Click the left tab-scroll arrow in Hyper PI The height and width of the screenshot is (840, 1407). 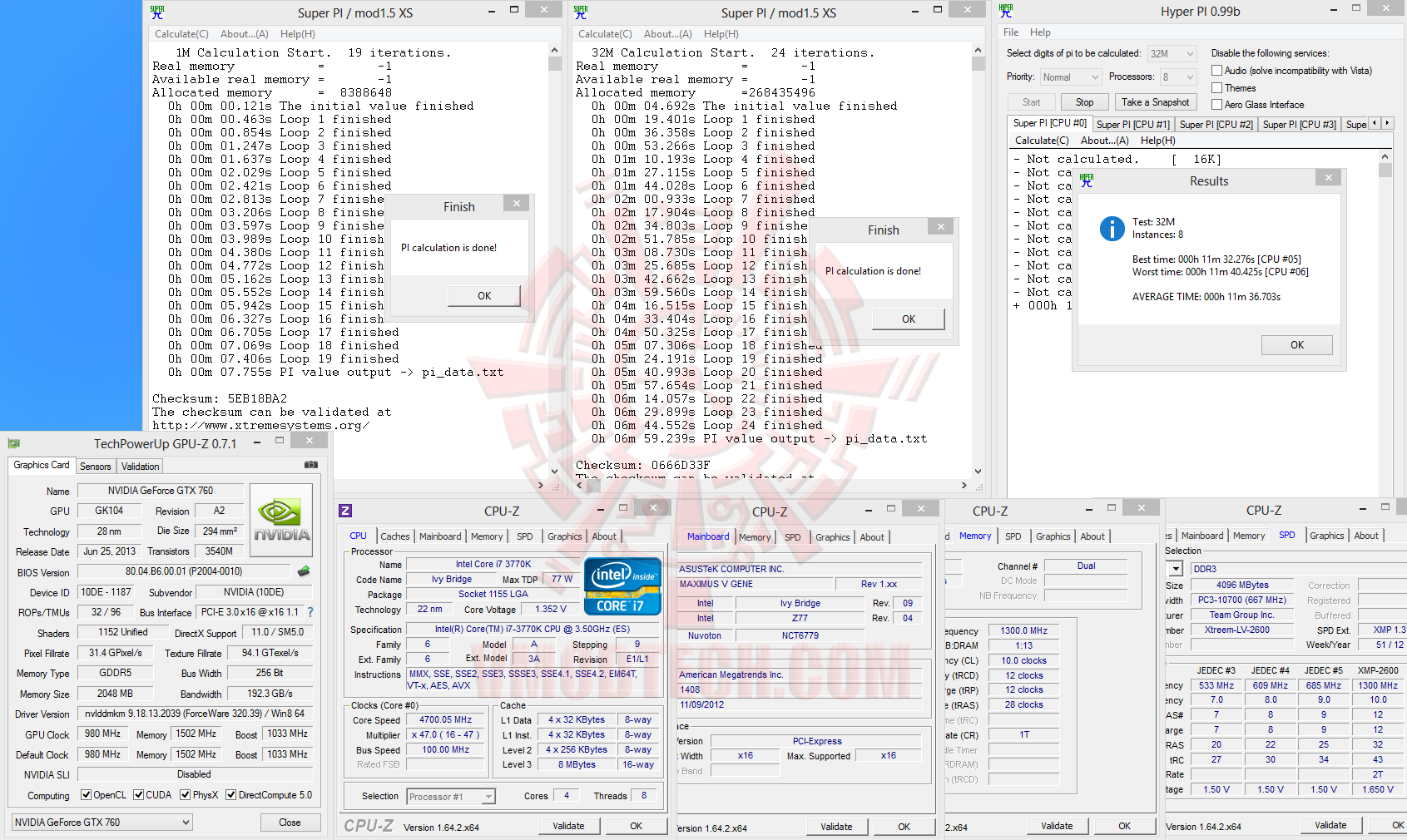pos(1375,123)
